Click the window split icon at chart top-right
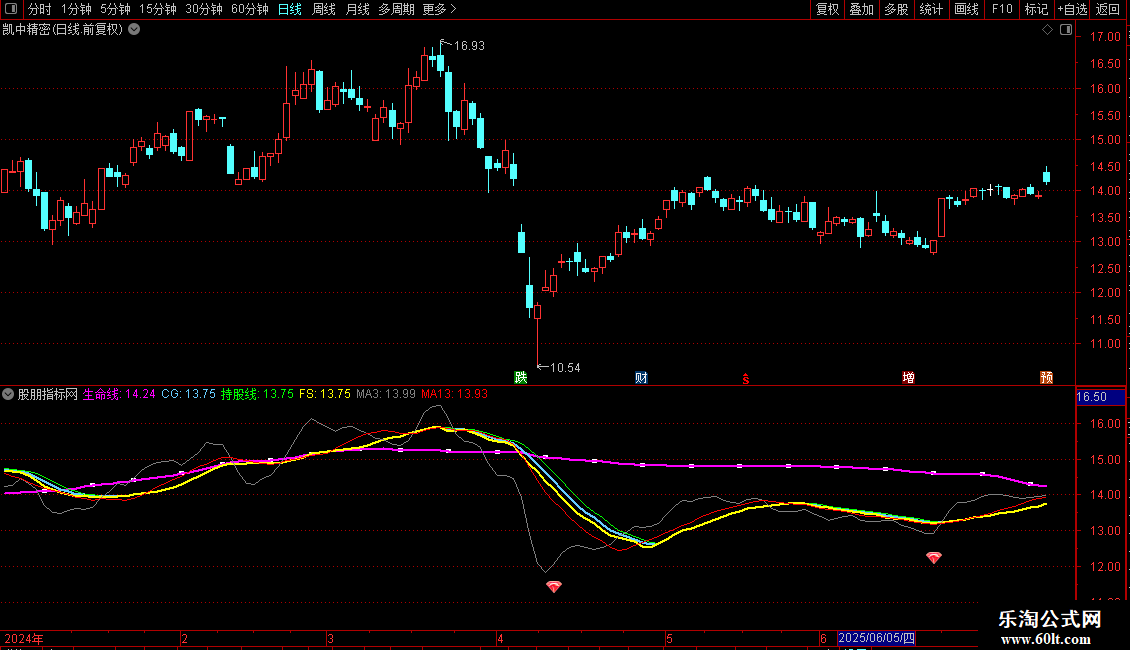1130x650 pixels. click(1066, 30)
